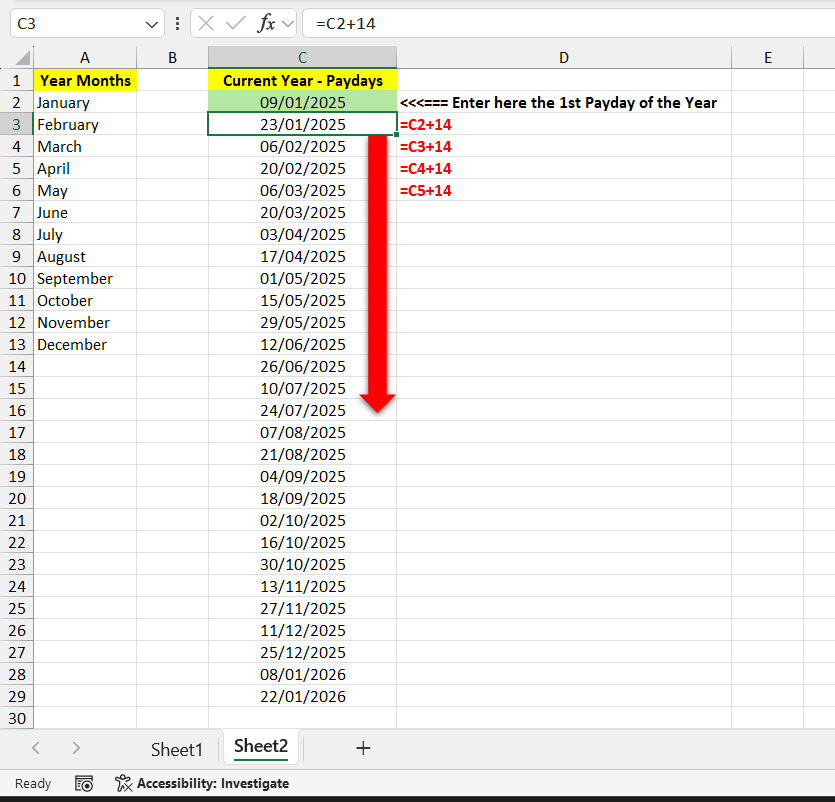Click the vertical ellipsis beside the Name Box
Screen dimensions: 835x802
click(177, 22)
